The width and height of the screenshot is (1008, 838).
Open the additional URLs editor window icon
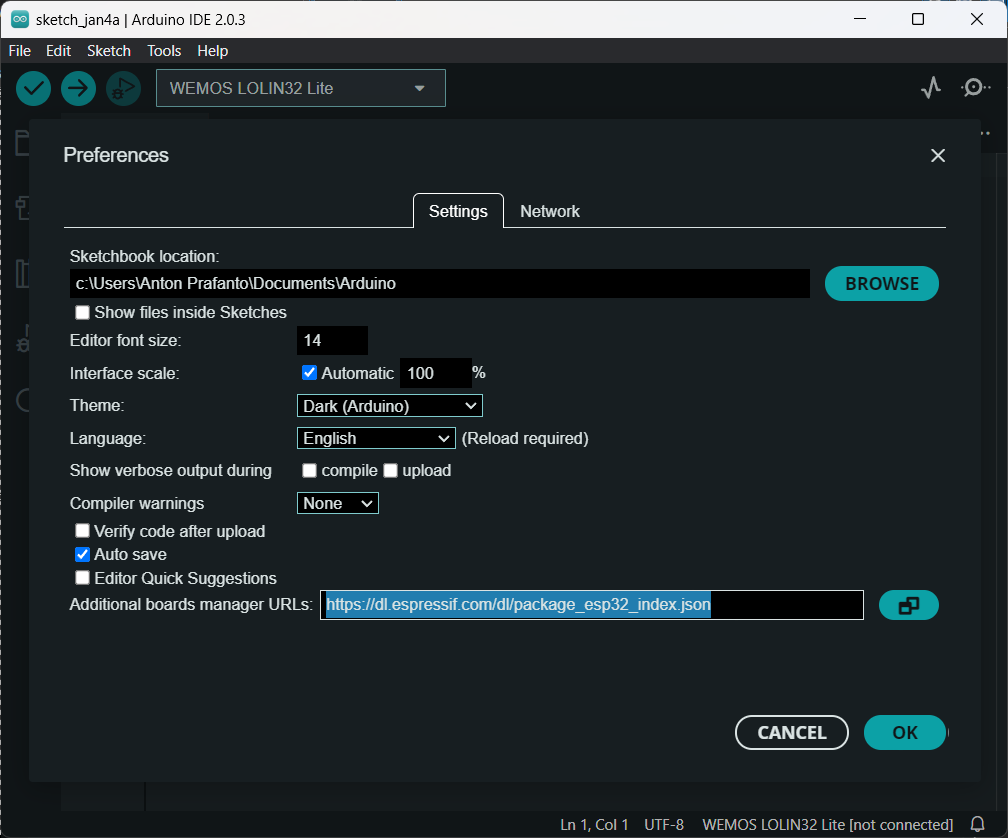click(908, 605)
